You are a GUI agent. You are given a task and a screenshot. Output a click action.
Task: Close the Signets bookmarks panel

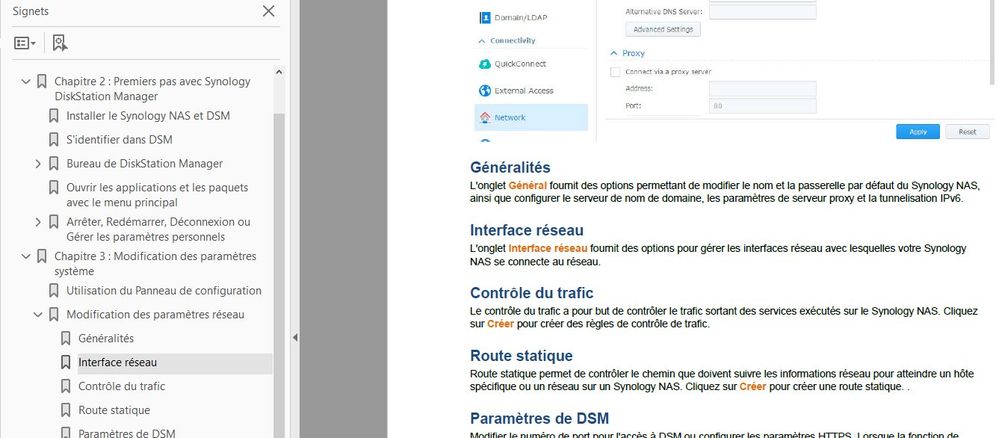269,11
